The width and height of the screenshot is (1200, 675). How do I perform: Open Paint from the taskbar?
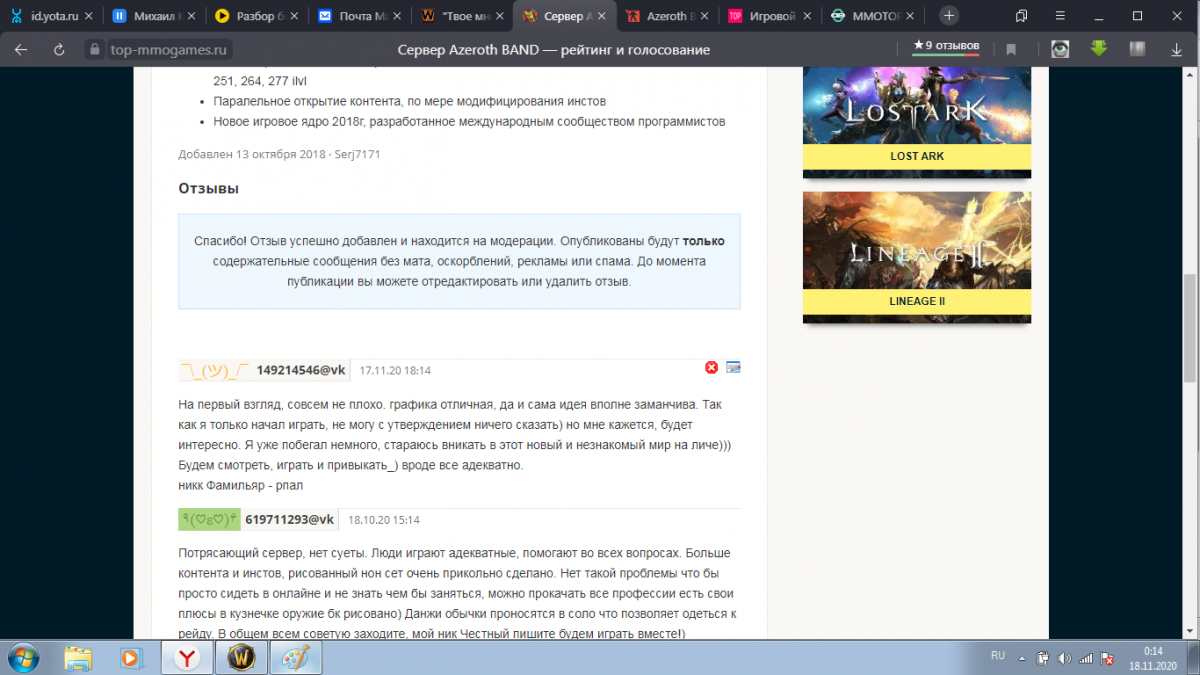(x=296, y=657)
